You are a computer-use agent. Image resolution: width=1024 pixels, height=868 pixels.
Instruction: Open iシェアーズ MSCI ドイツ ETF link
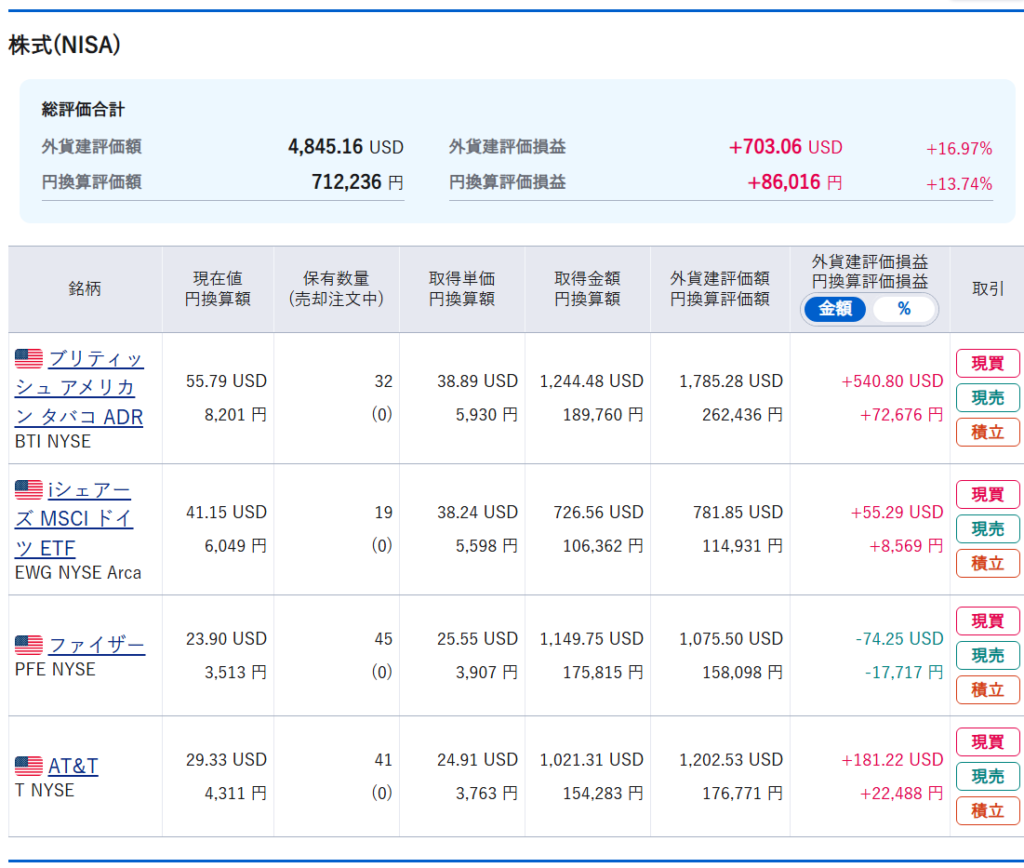pos(90,519)
